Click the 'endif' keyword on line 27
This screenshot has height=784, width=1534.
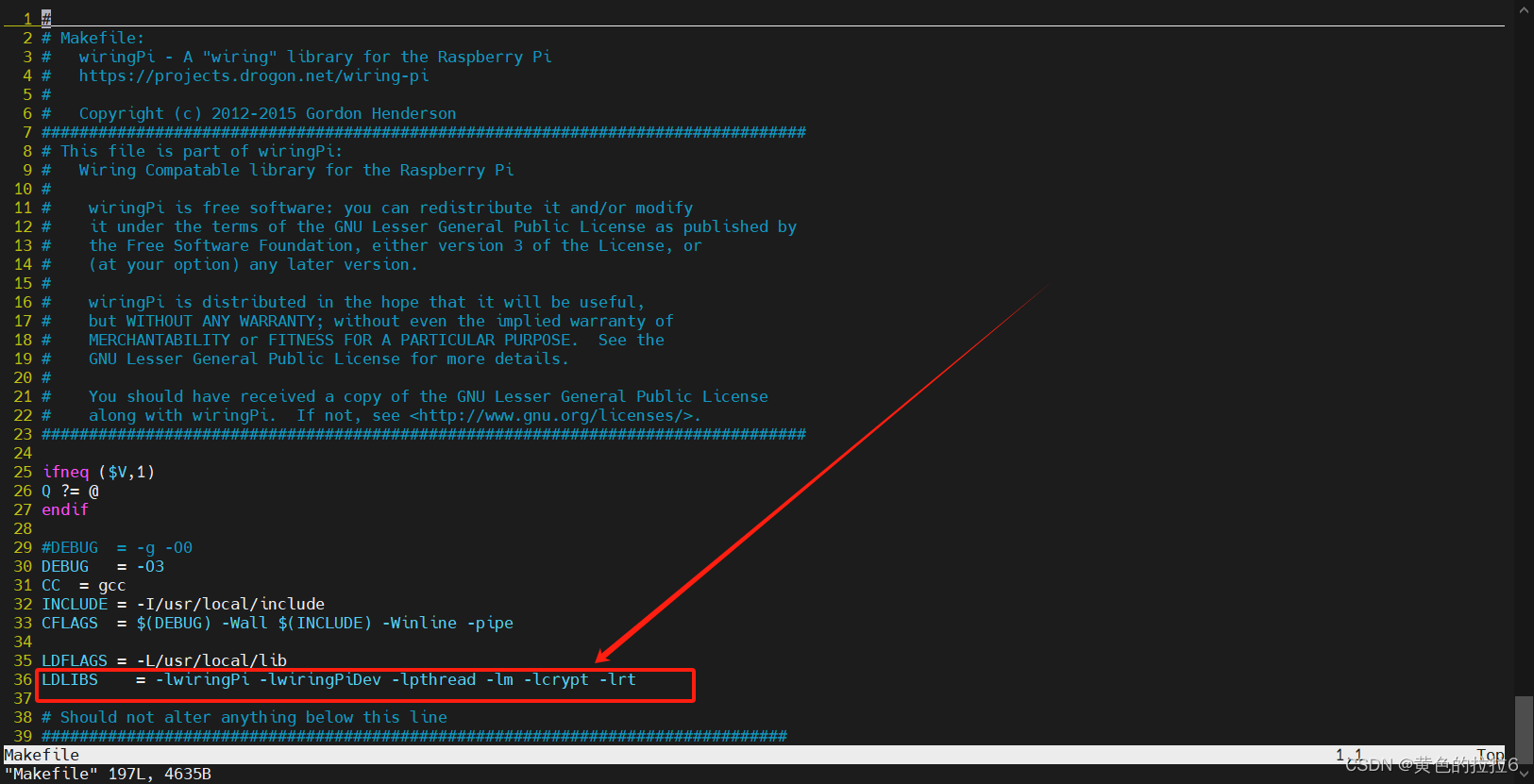point(65,509)
